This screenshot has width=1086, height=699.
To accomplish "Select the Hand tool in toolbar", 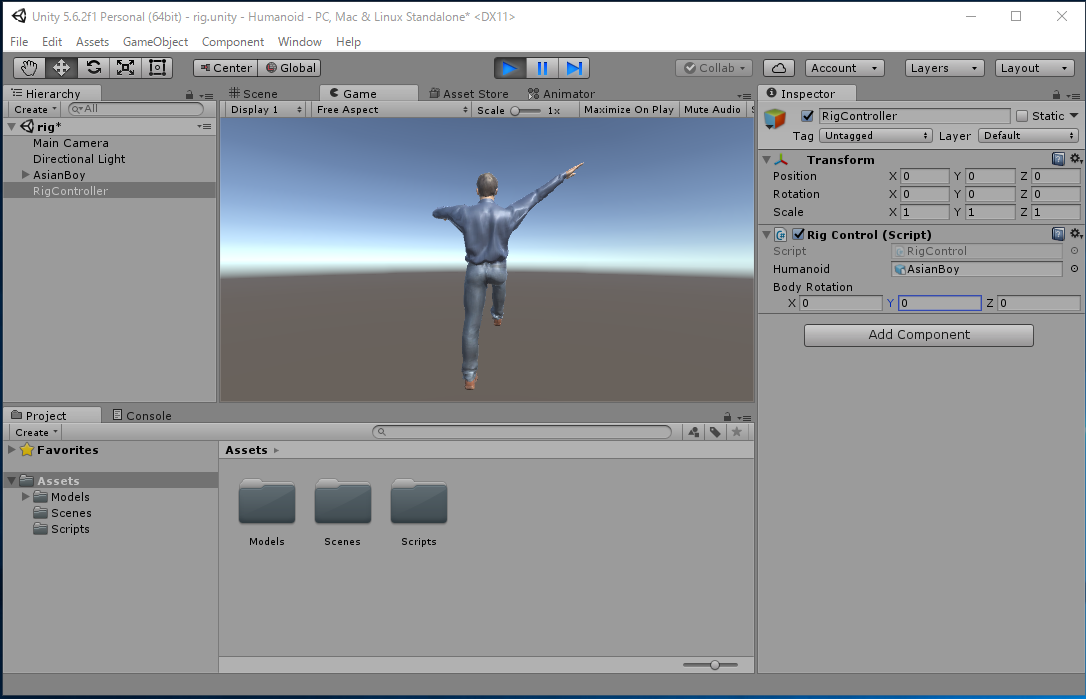I will 30,68.
